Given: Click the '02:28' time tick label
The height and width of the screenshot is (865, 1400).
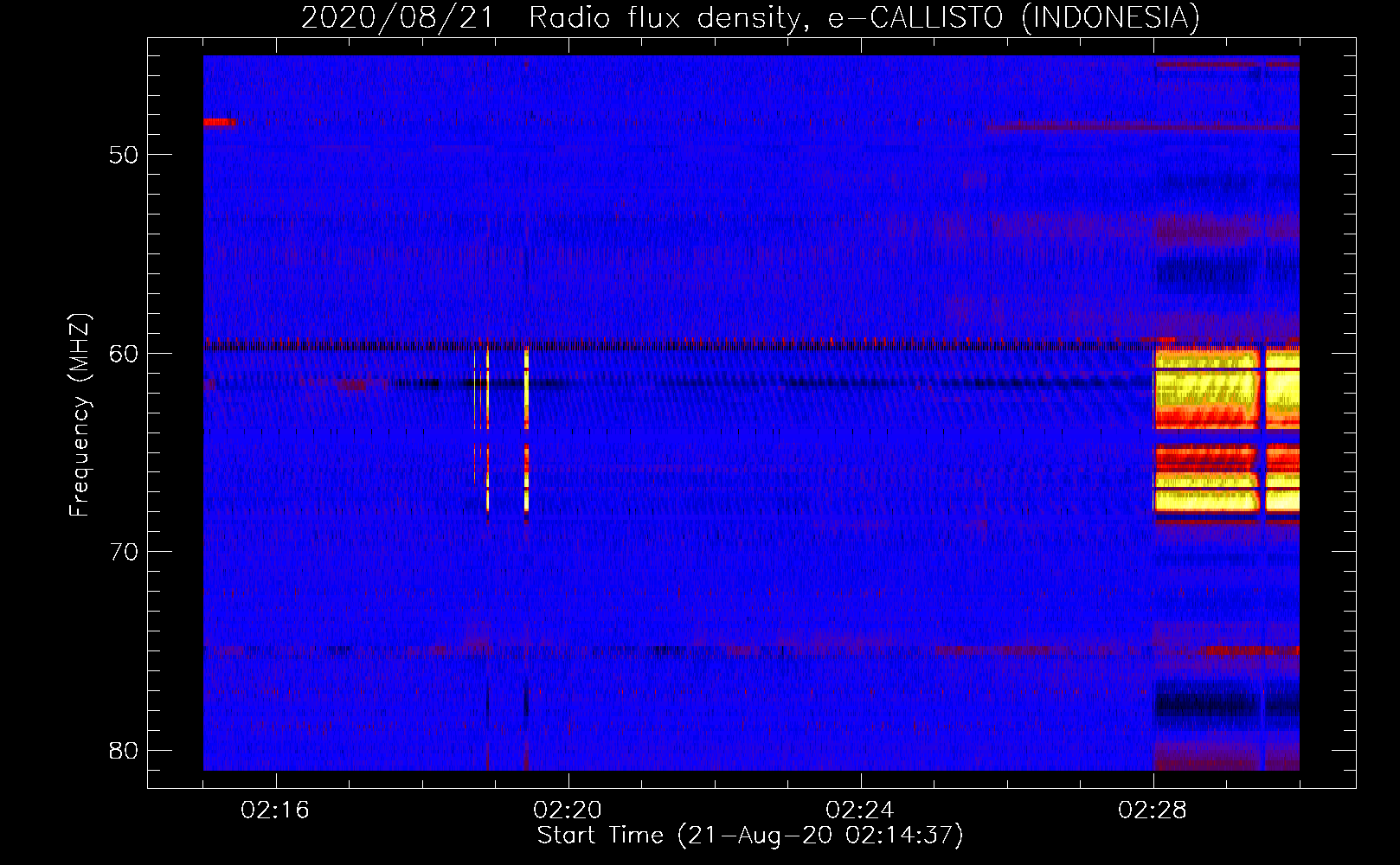Looking at the screenshot, I should pos(1153,811).
